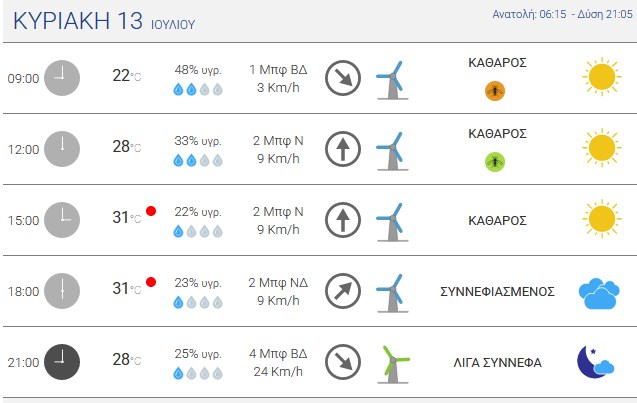
Task: Click the dark clock icon for 21:00
Action: click(62, 362)
